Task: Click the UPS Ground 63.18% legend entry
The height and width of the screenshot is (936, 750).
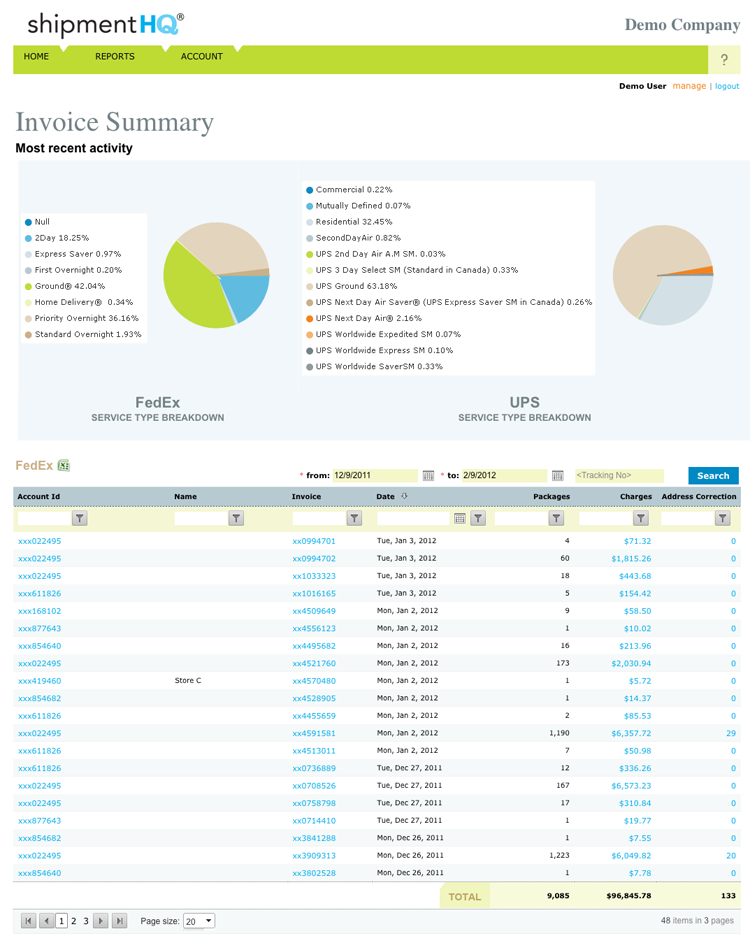Action: 352,287
